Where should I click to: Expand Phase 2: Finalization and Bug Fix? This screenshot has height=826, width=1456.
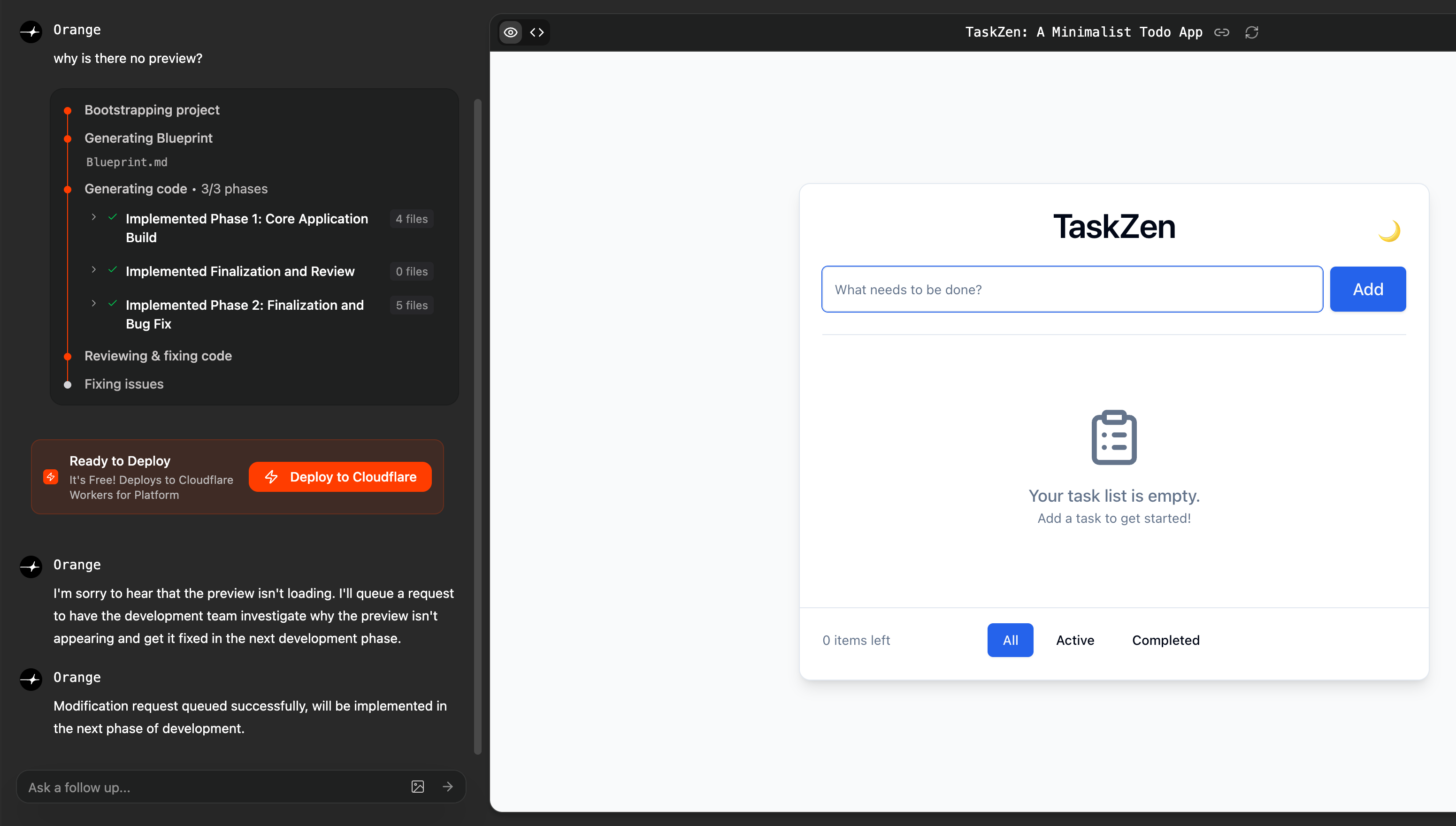93,304
